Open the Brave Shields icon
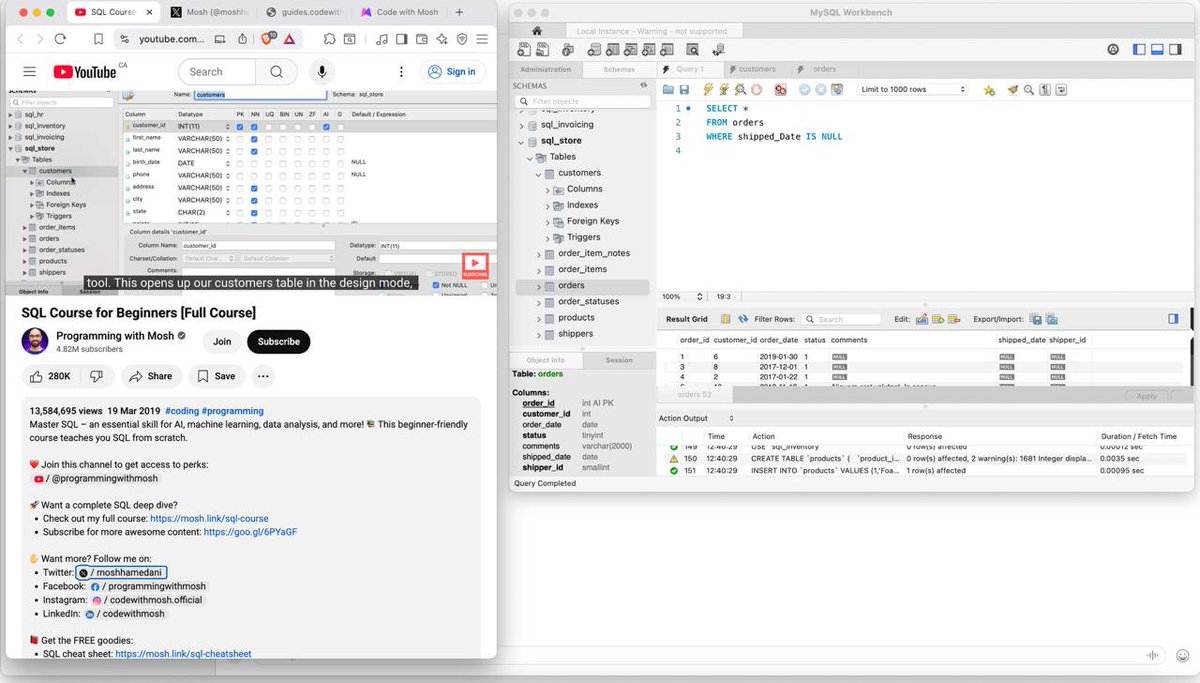The image size is (1200, 683). point(268,39)
